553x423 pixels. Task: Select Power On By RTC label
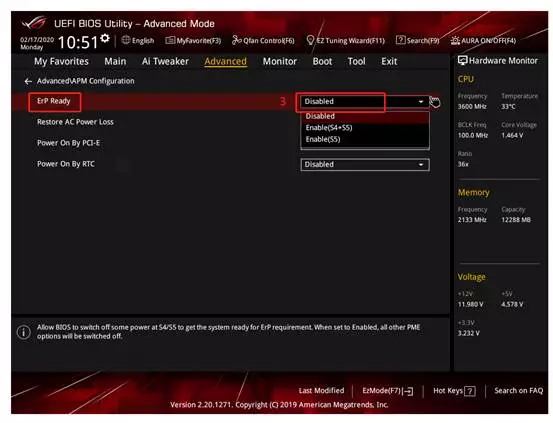click(66, 164)
